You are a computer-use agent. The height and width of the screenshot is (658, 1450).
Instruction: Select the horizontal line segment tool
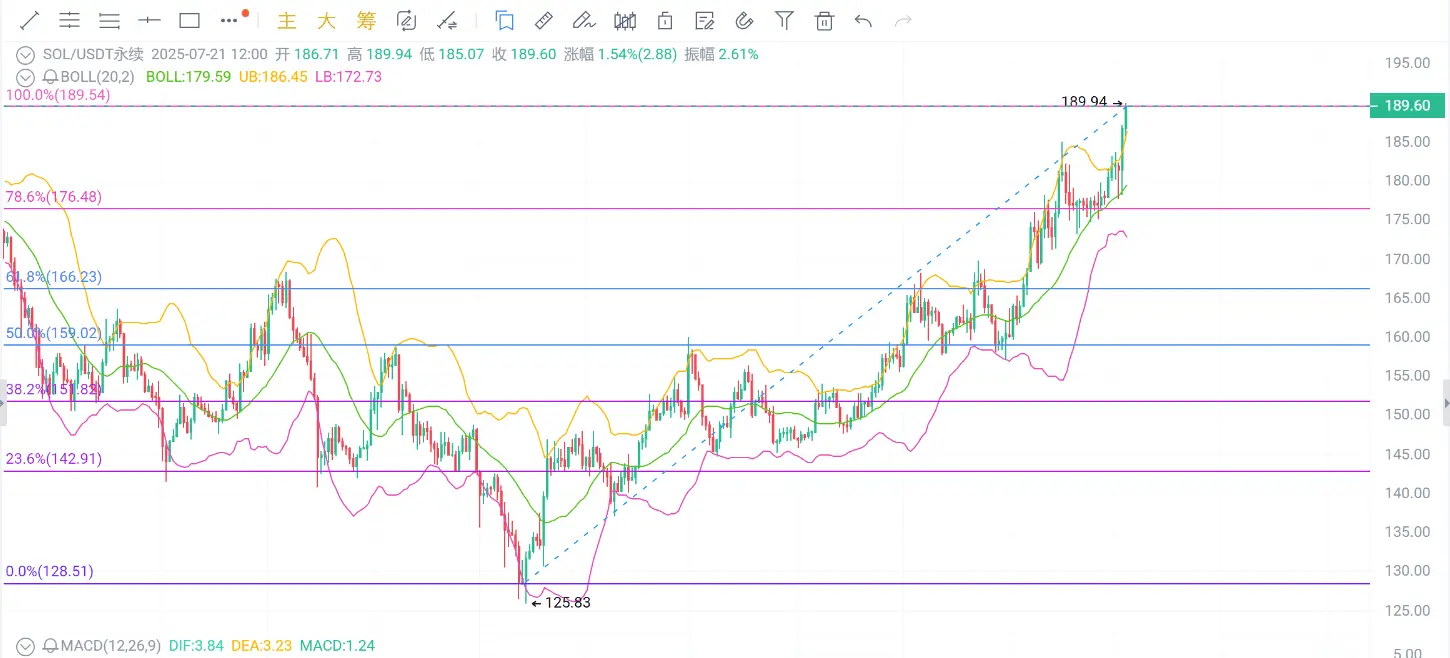click(x=149, y=20)
